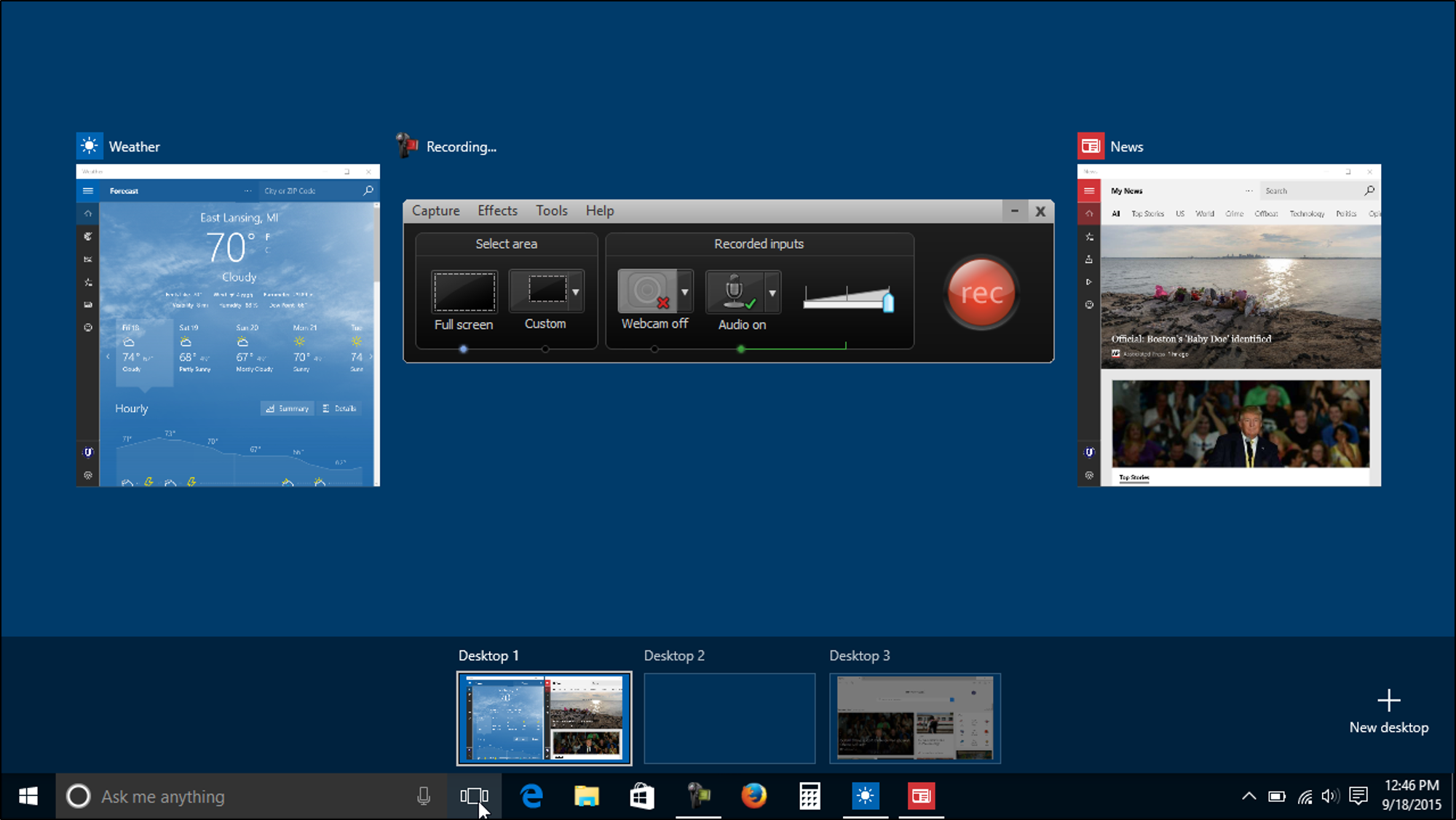Switch to the Desktop 3 thumbnail
The width and height of the screenshot is (1456, 820).
915,718
